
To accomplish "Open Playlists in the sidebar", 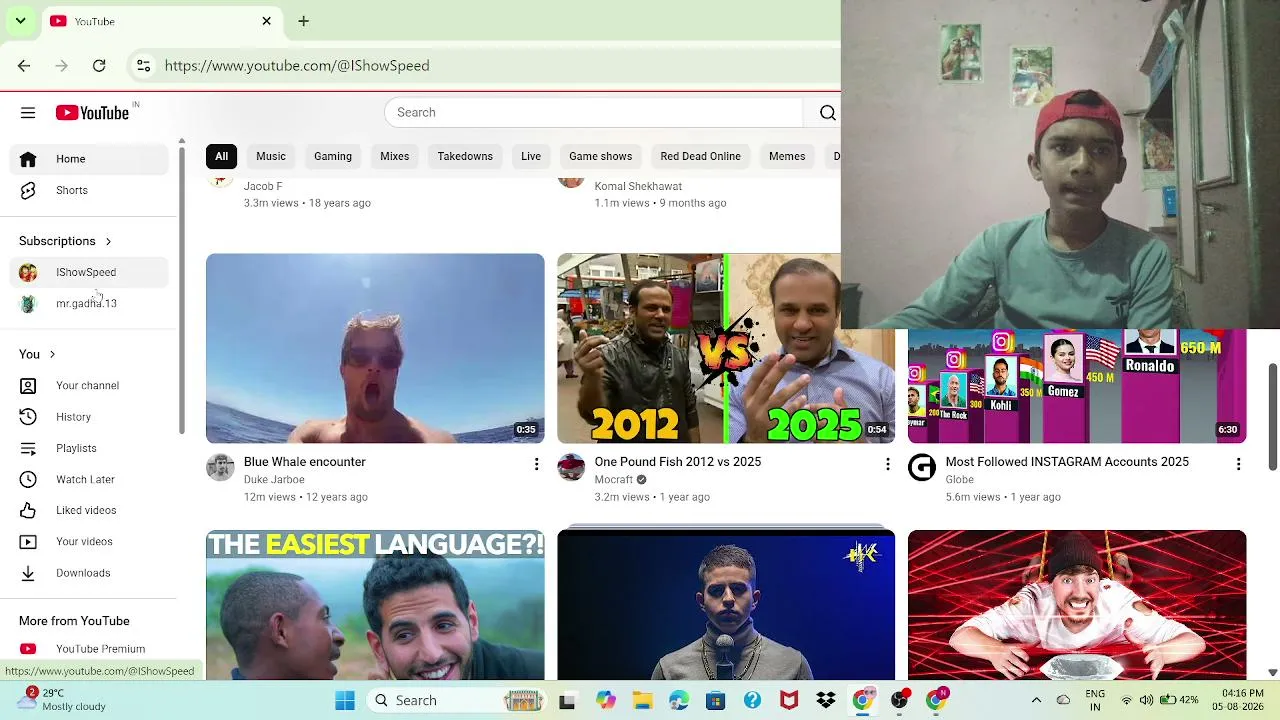I will pos(90,448).
